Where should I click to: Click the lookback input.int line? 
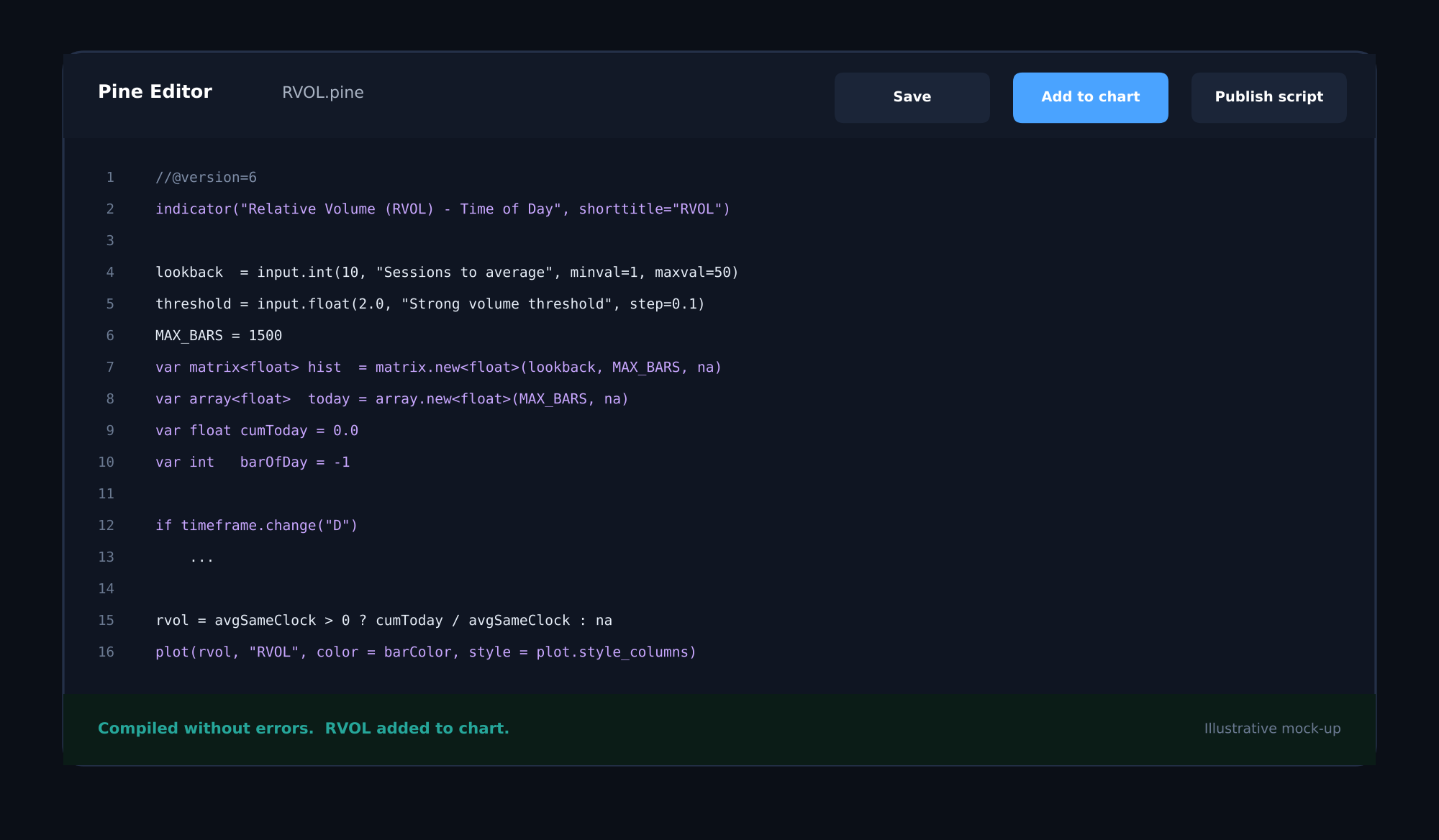click(447, 272)
